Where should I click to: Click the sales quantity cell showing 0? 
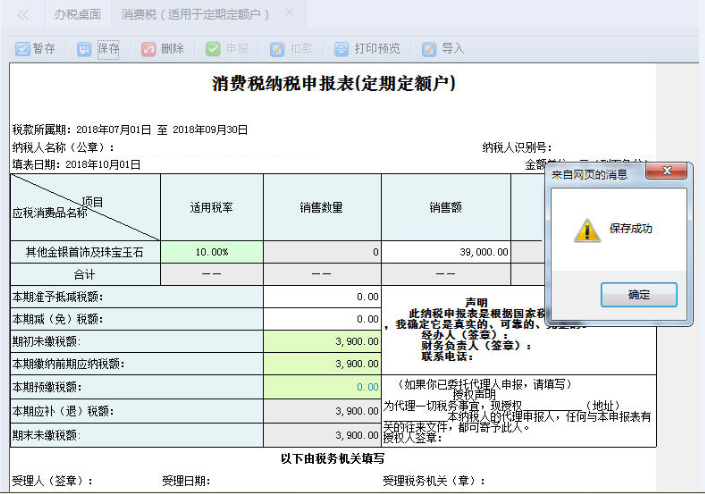tap(321, 252)
